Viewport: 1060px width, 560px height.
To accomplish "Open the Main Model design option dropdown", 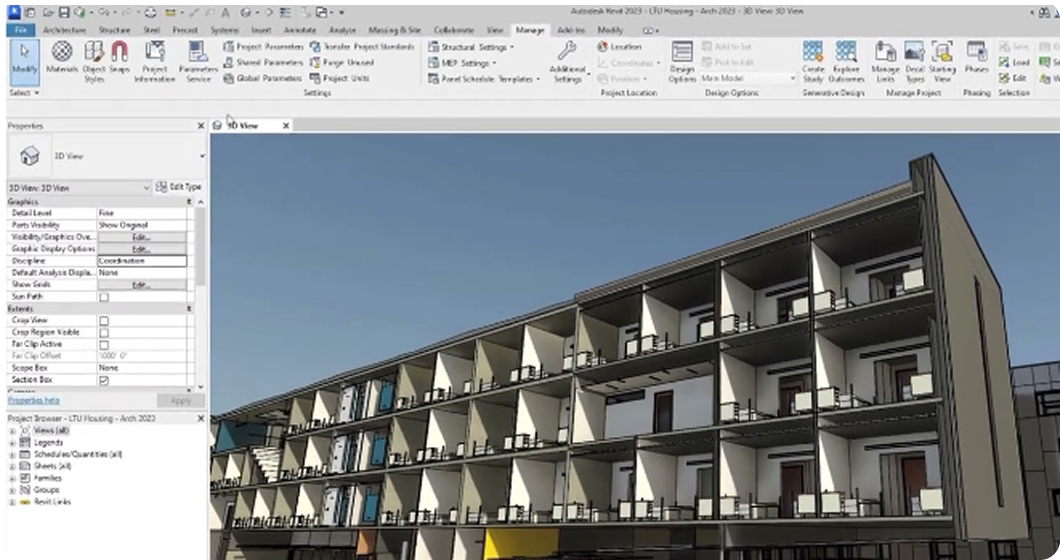I will 748,78.
